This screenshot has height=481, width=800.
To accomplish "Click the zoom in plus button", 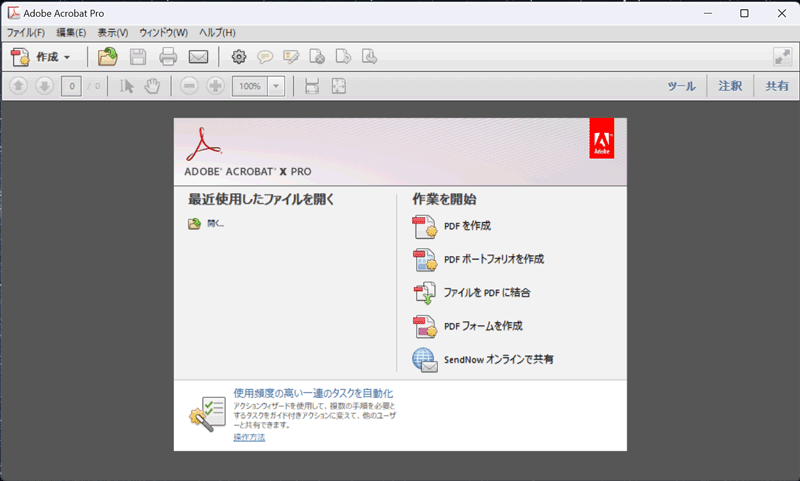I will tap(215, 86).
